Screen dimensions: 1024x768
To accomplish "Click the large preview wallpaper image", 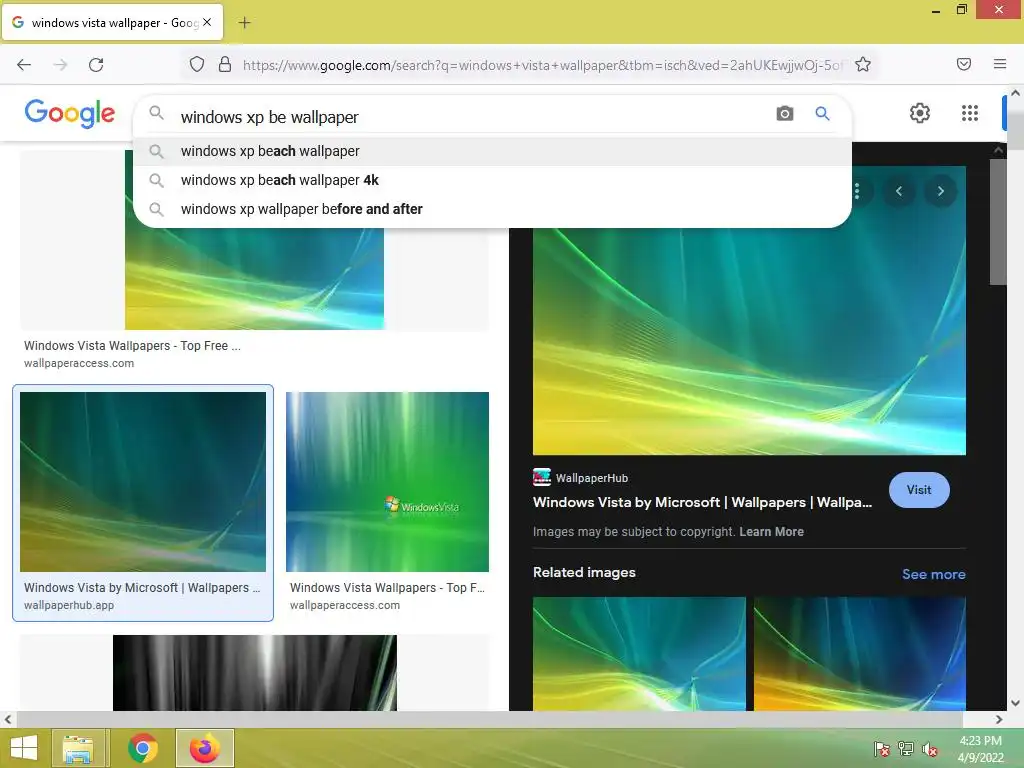I will click(x=749, y=341).
